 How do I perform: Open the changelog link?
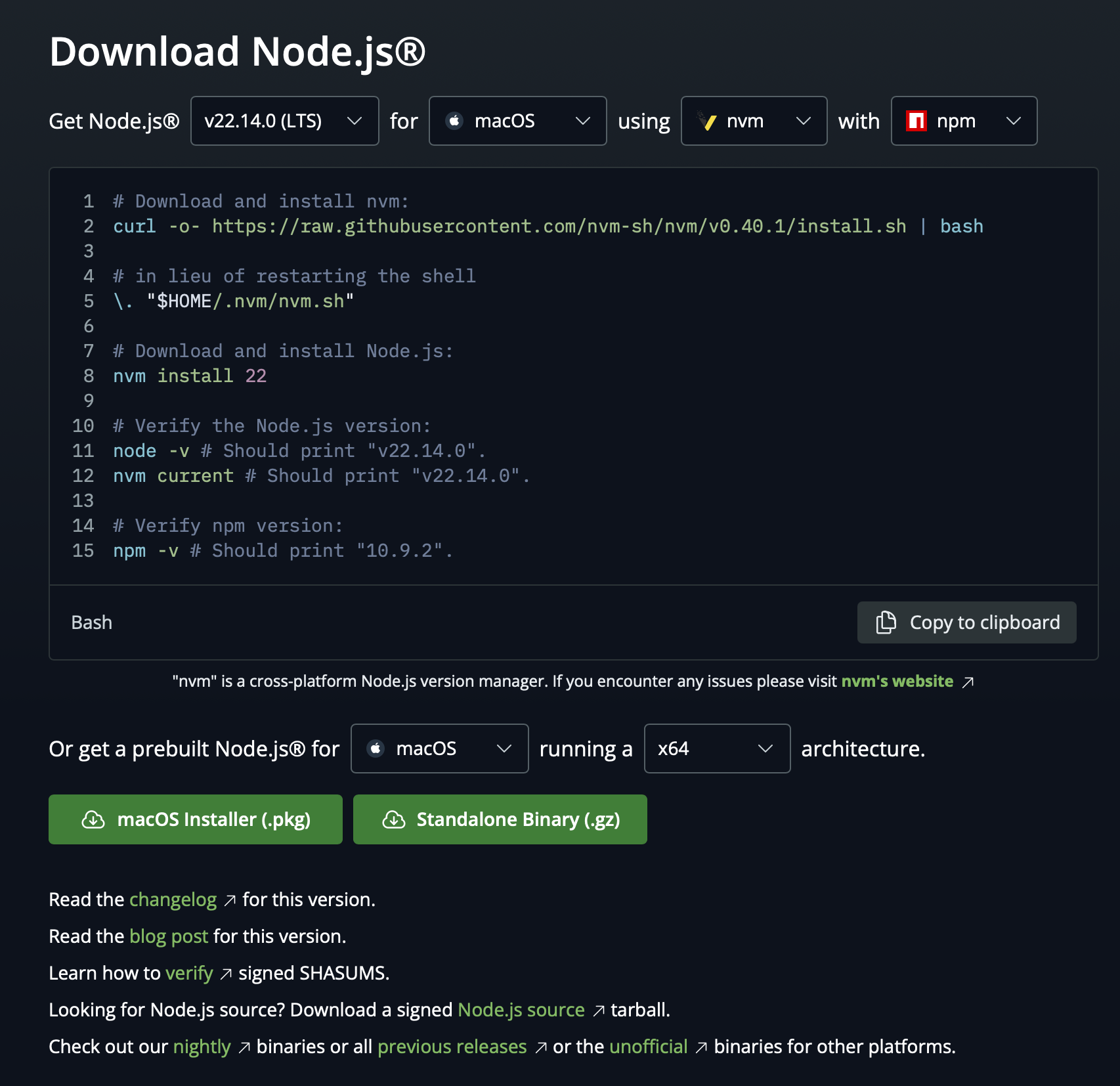point(173,900)
